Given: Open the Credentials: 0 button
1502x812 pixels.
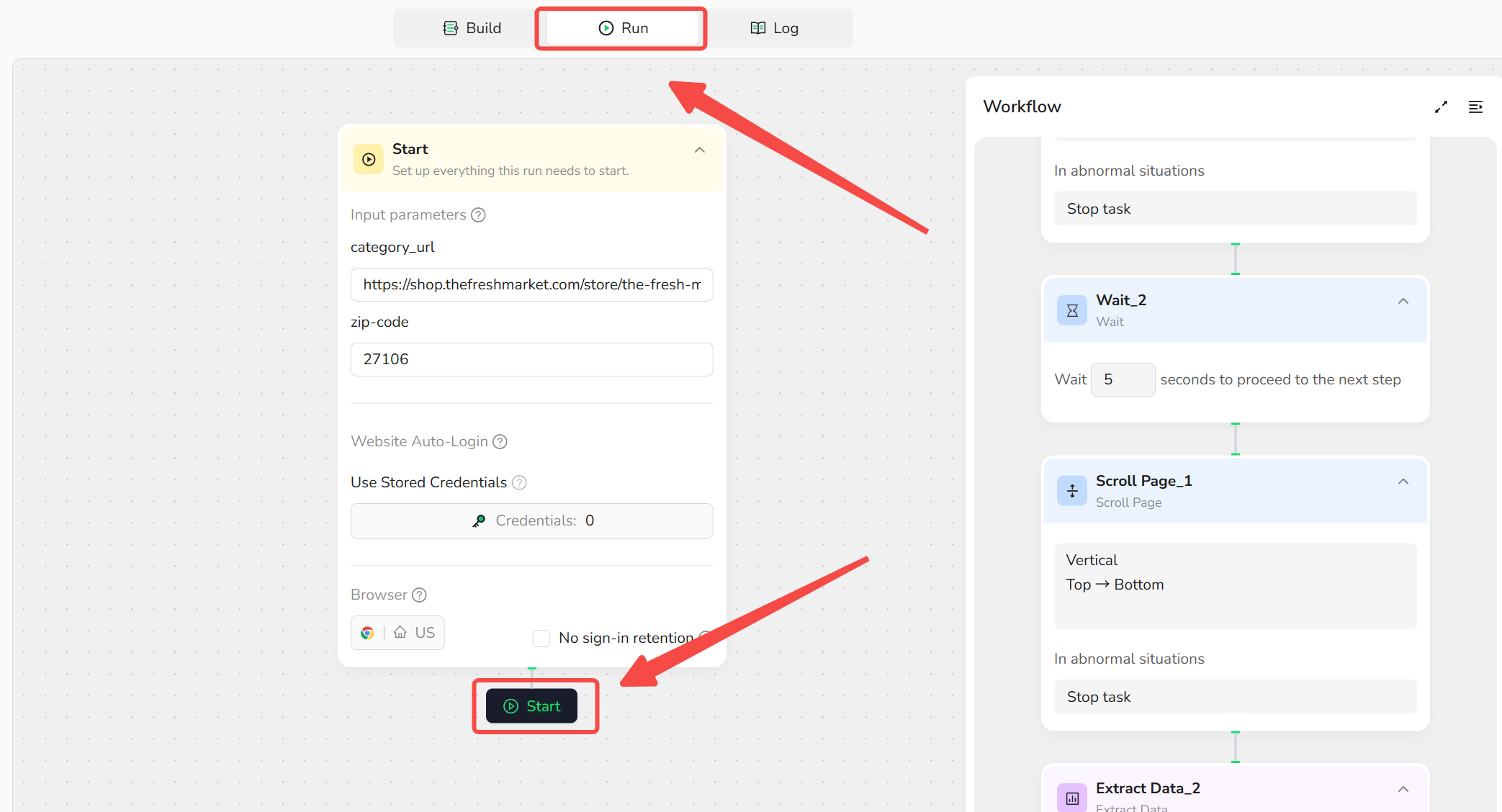Looking at the screenshot, I should 531,521.
